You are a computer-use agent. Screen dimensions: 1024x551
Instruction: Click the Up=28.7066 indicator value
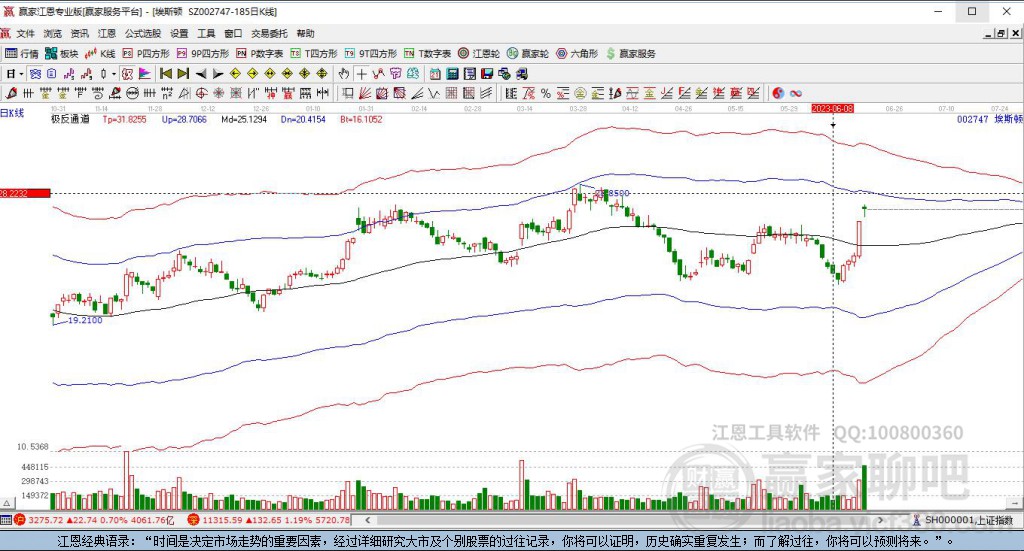point(184,119)
